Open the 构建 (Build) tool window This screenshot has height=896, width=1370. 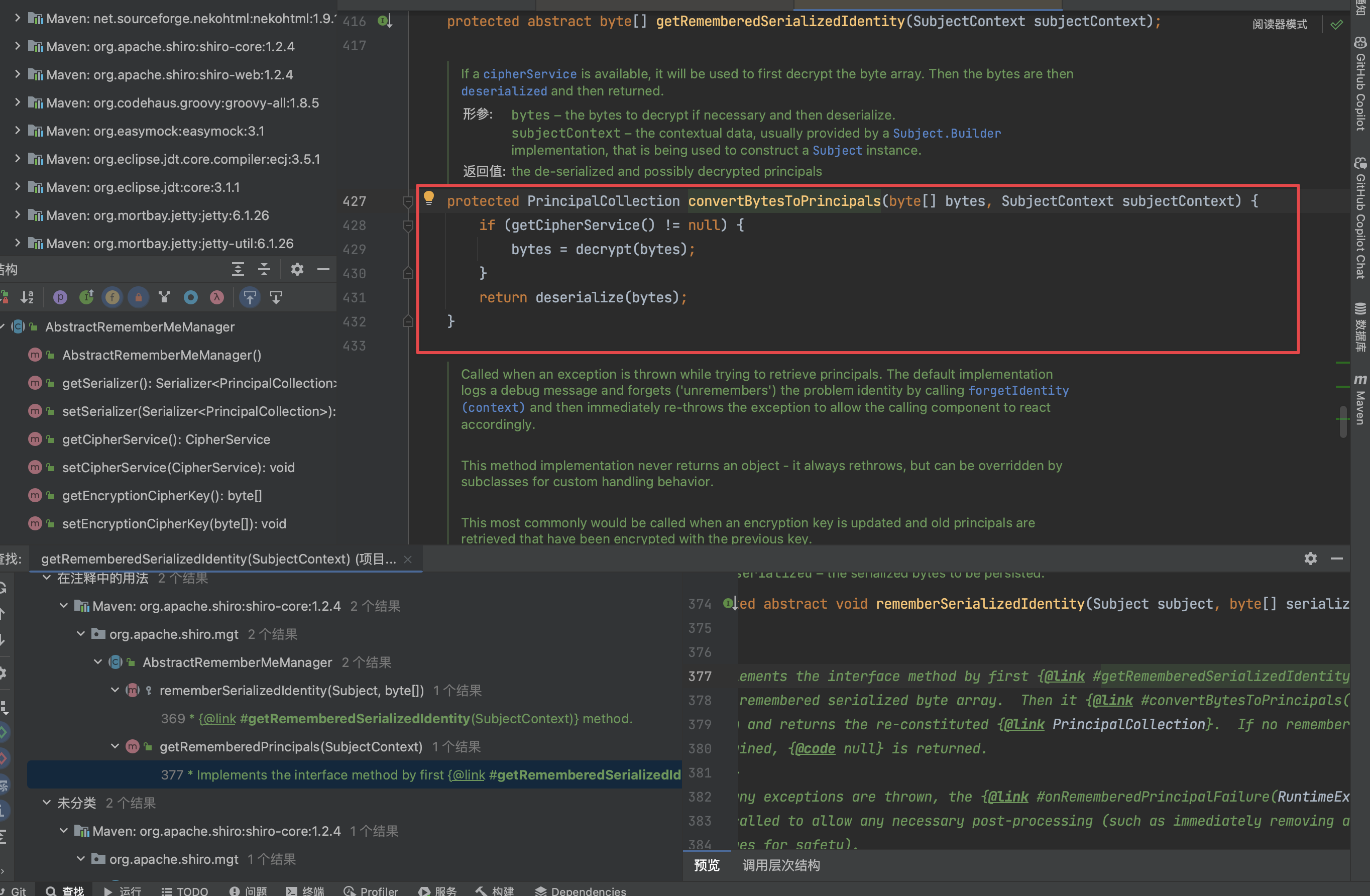(495, 890)
